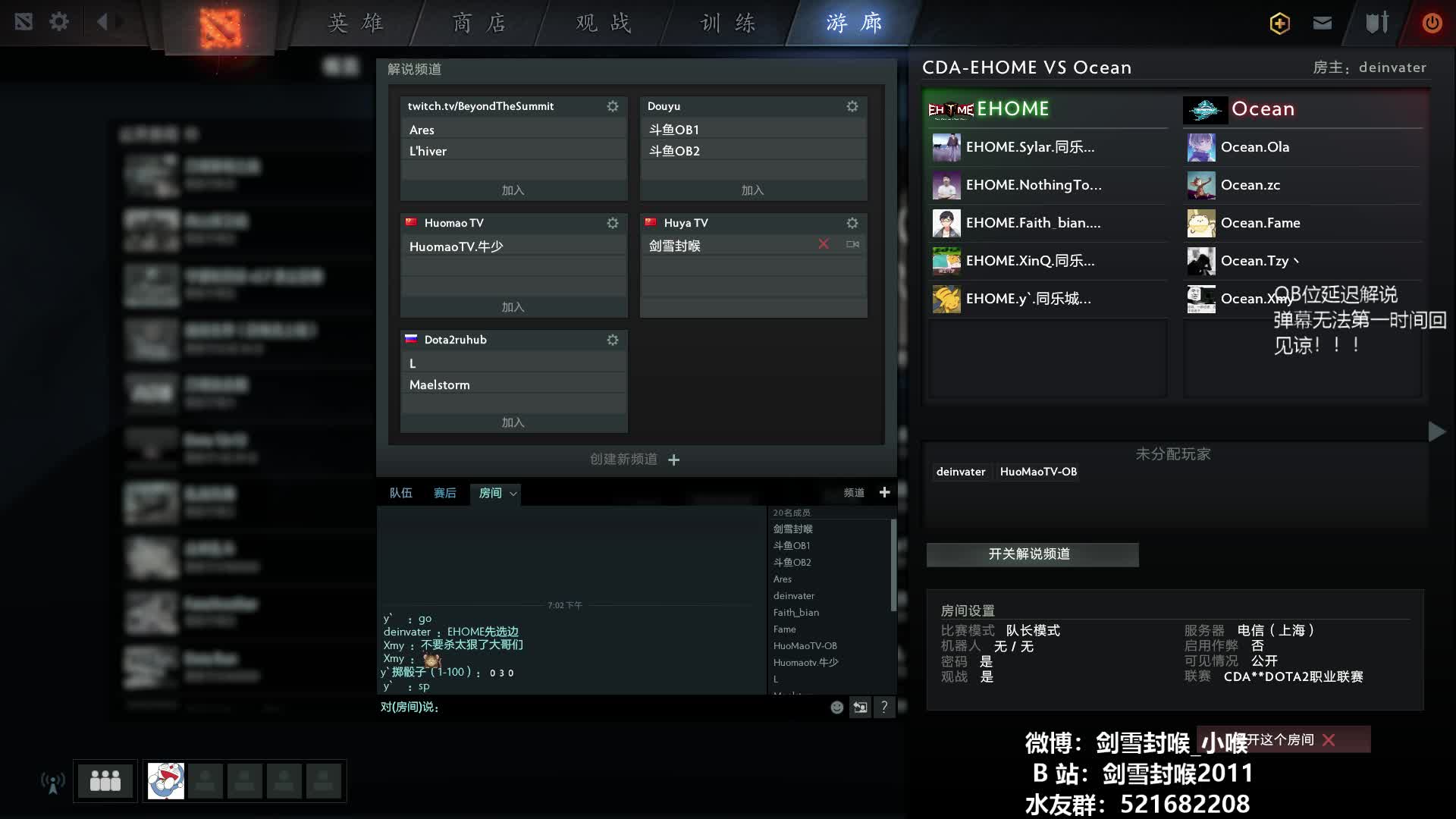The image size is (1456, 819).
Task: Select player EHOME.Faith_bian row
Action: (x=1049, y=223)
